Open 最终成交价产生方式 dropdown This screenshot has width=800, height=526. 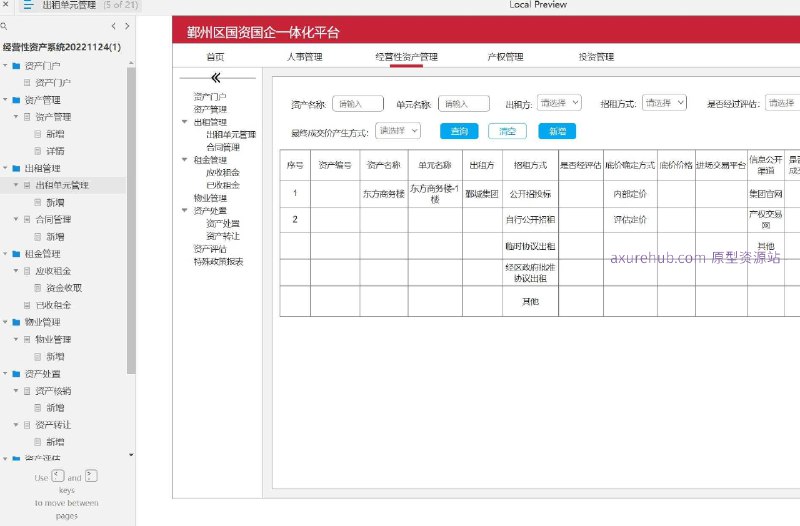click(x=398, y=131)
